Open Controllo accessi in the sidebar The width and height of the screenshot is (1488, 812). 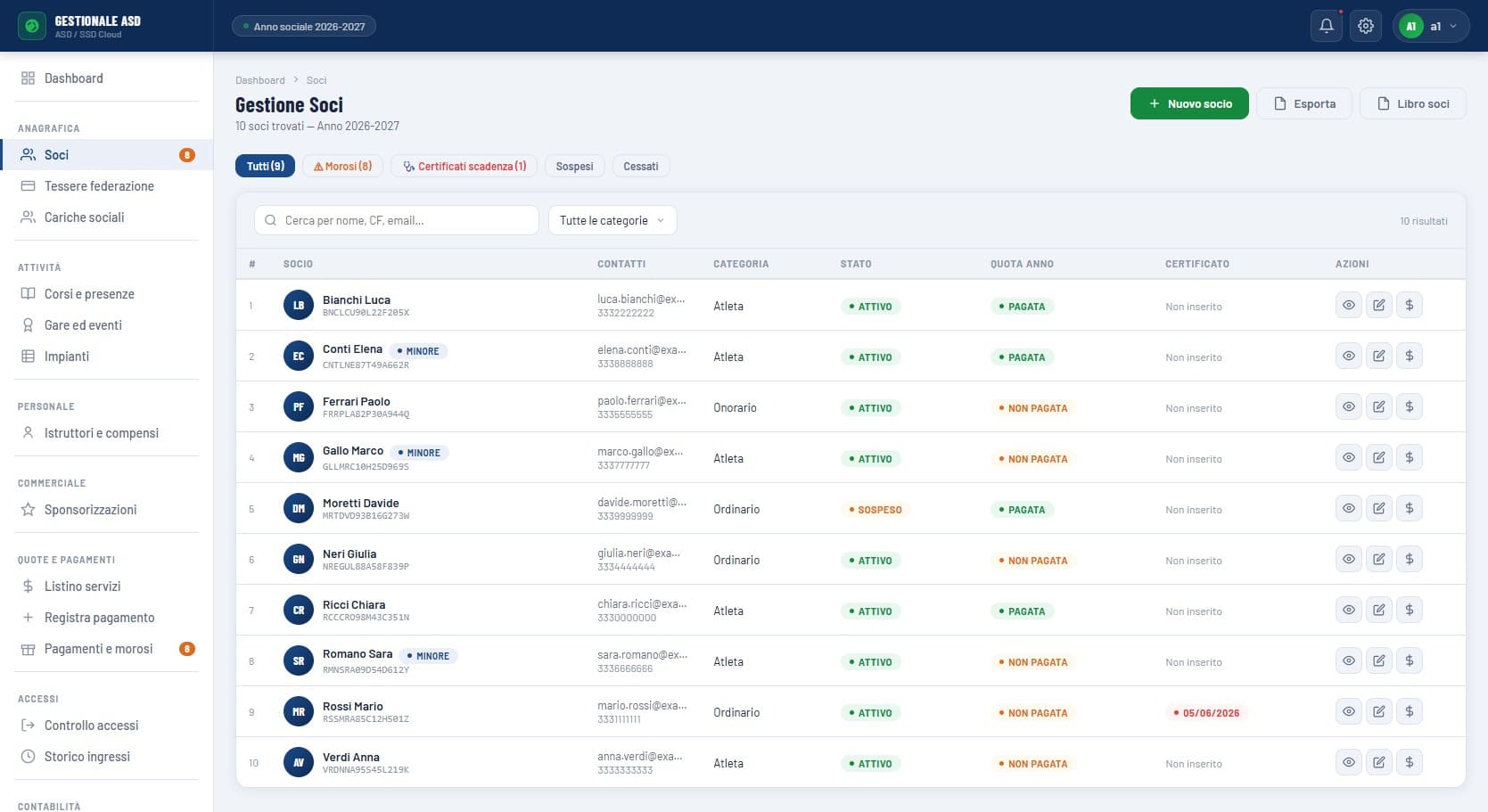(107, 726)
